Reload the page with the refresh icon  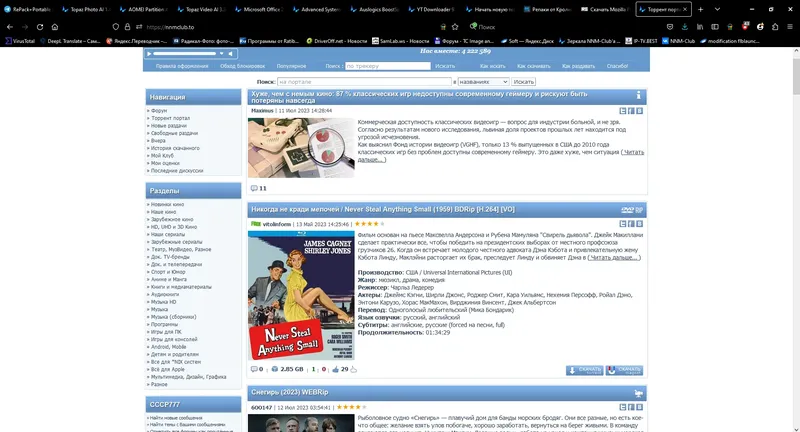tap(40, 27)
